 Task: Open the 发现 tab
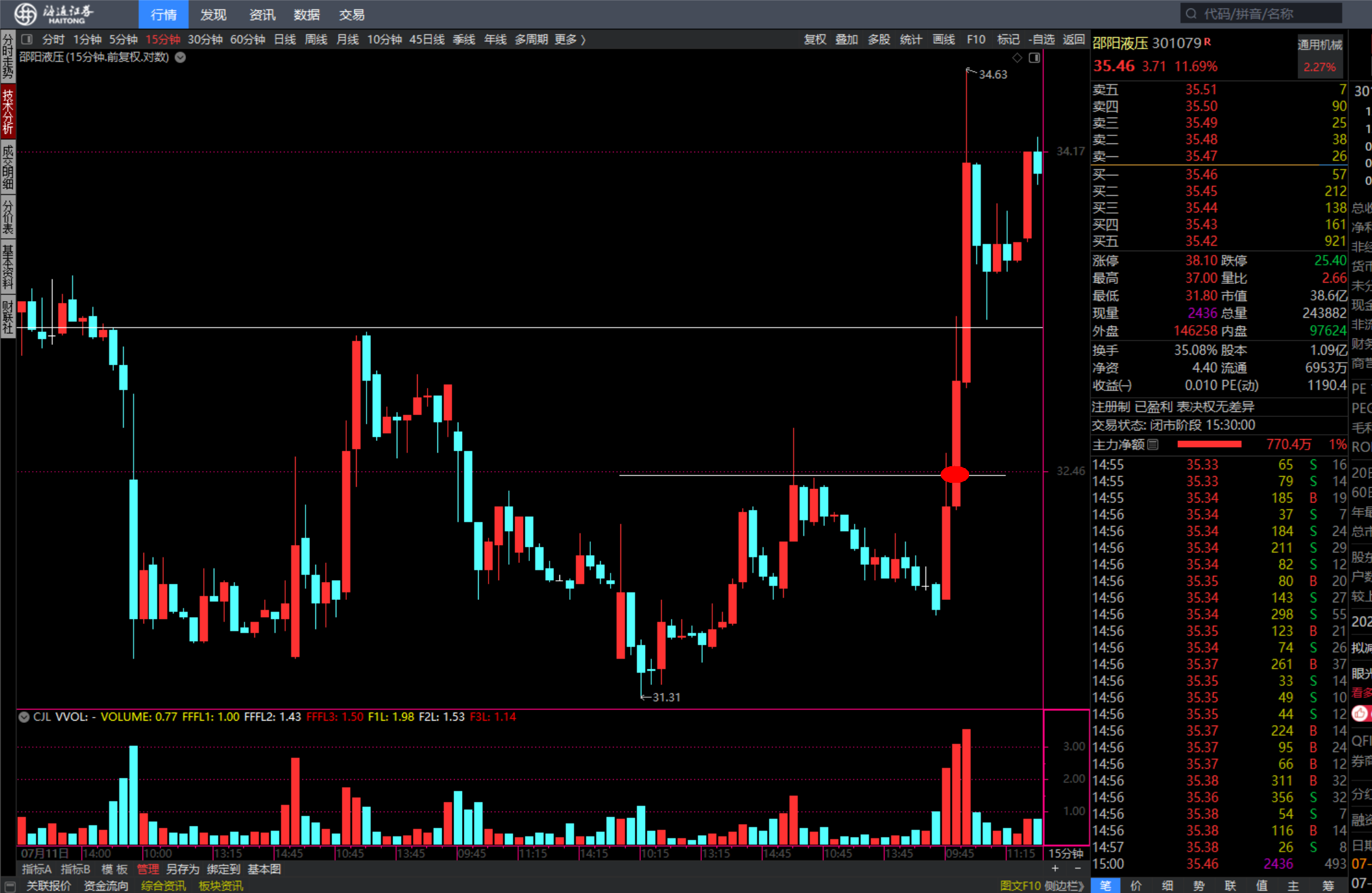(x=213, y=14)
